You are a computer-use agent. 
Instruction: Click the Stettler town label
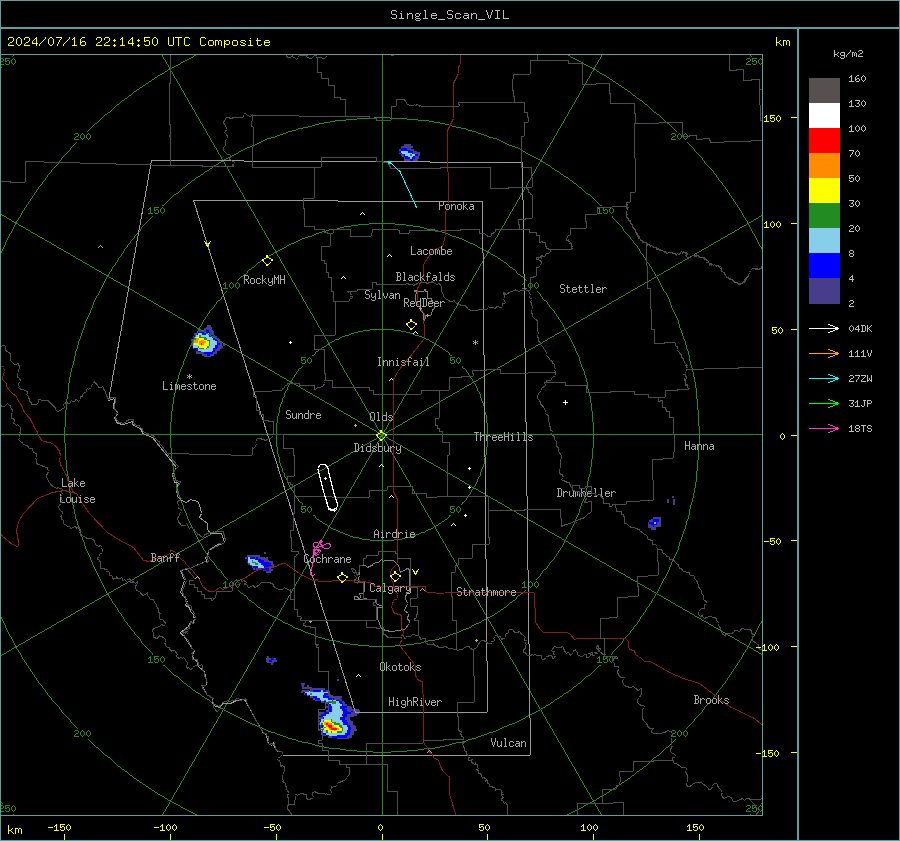[583, 289]
